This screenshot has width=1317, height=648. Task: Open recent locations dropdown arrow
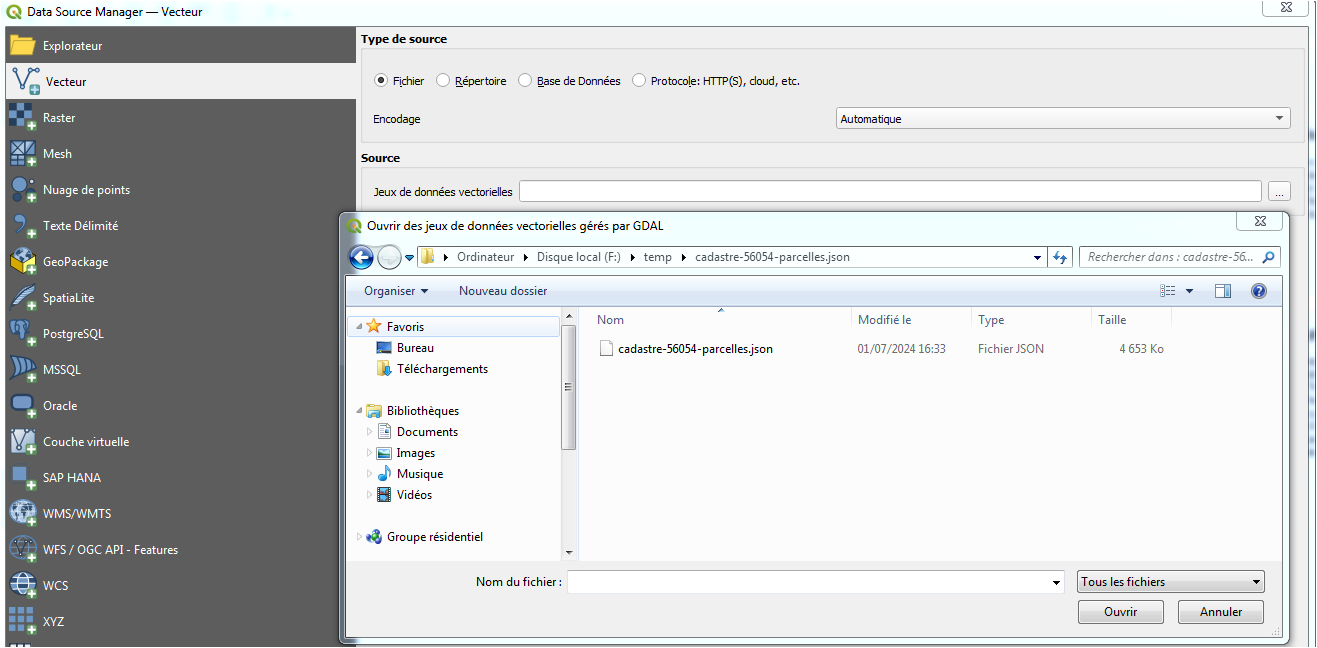click(x=410, y=258)
